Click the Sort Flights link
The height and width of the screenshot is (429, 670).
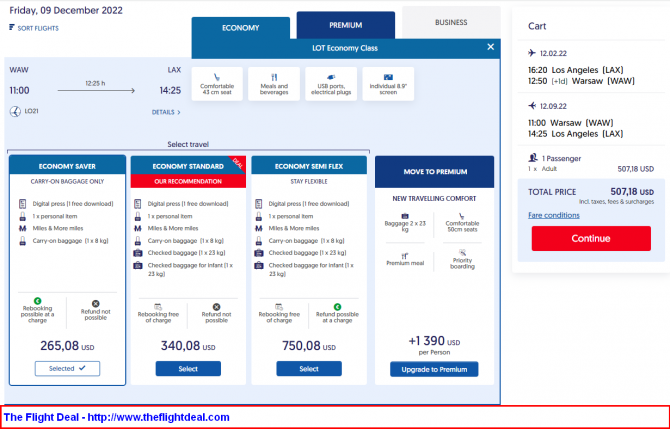pyautogui.click(x=38, y=28)
